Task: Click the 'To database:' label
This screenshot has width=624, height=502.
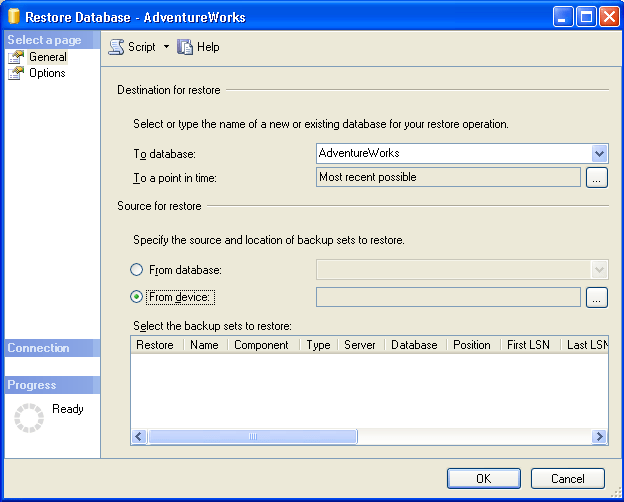Action: point(165,154)
